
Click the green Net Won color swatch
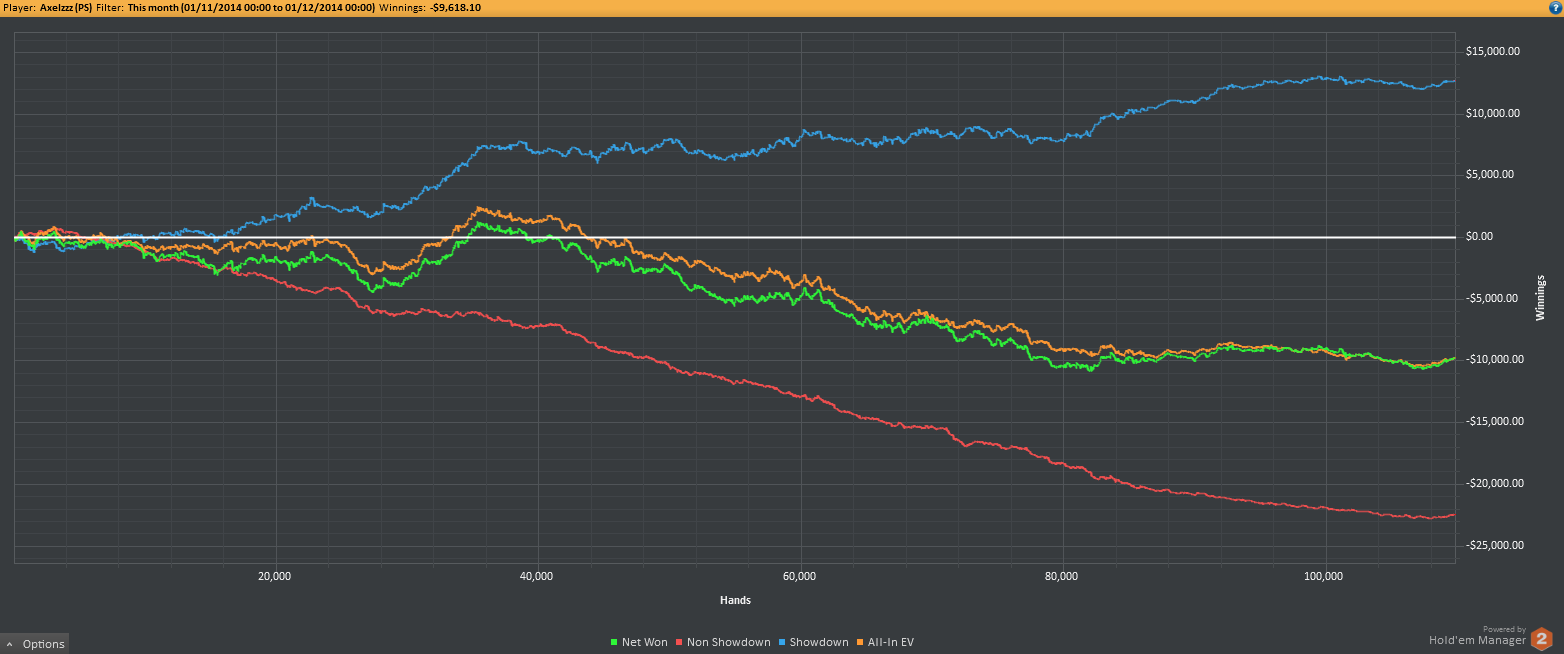click(x=613, y=642)
